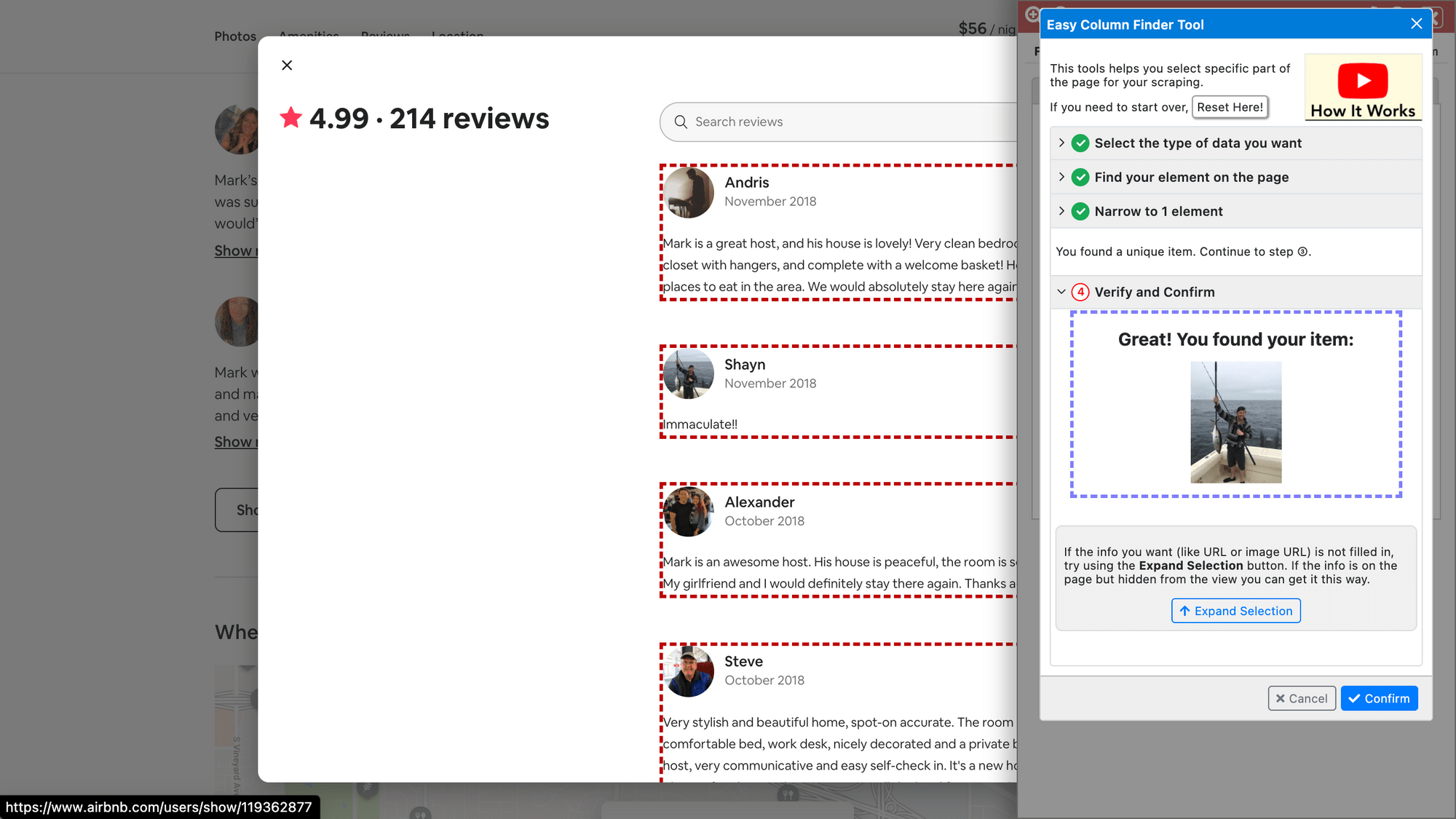
Task: Click the 4.99 · 214 reviews heading
Action: pos(430,118)
